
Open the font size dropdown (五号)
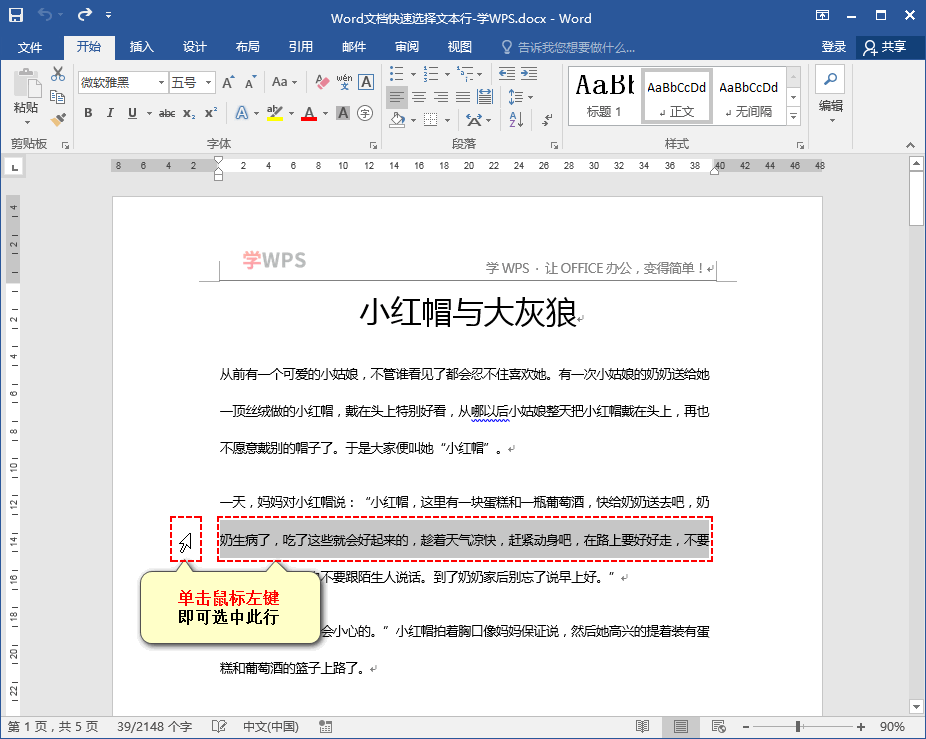tap(208, 82)
